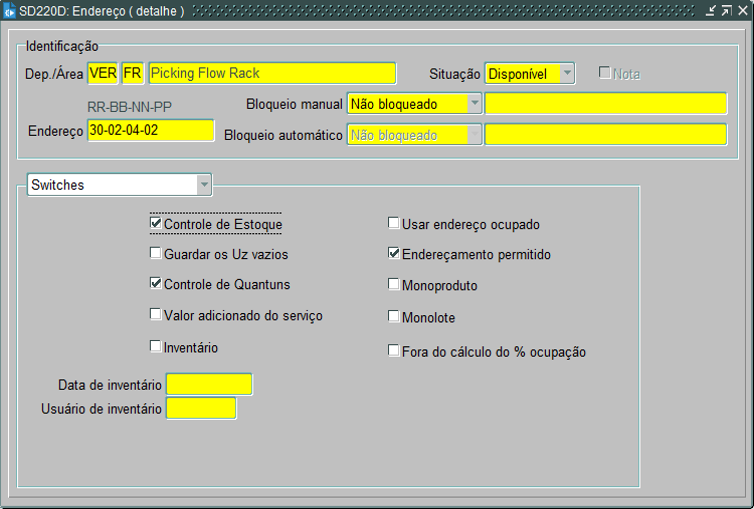Click the Situação label
The height and width of the screenshot is (509, 754).
coord(454,74)
